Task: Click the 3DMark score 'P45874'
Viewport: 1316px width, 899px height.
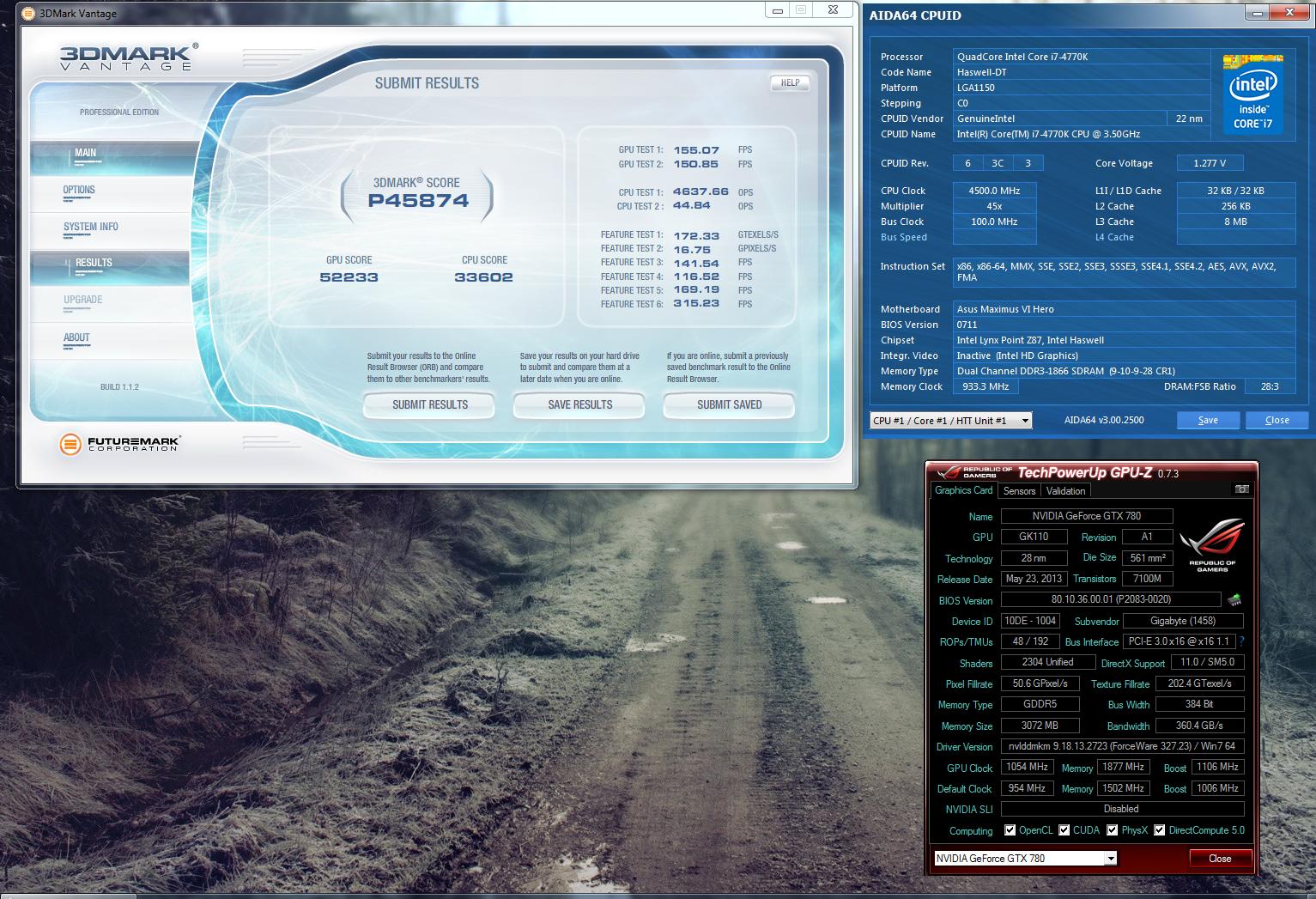Action: [x=418, y=201]
